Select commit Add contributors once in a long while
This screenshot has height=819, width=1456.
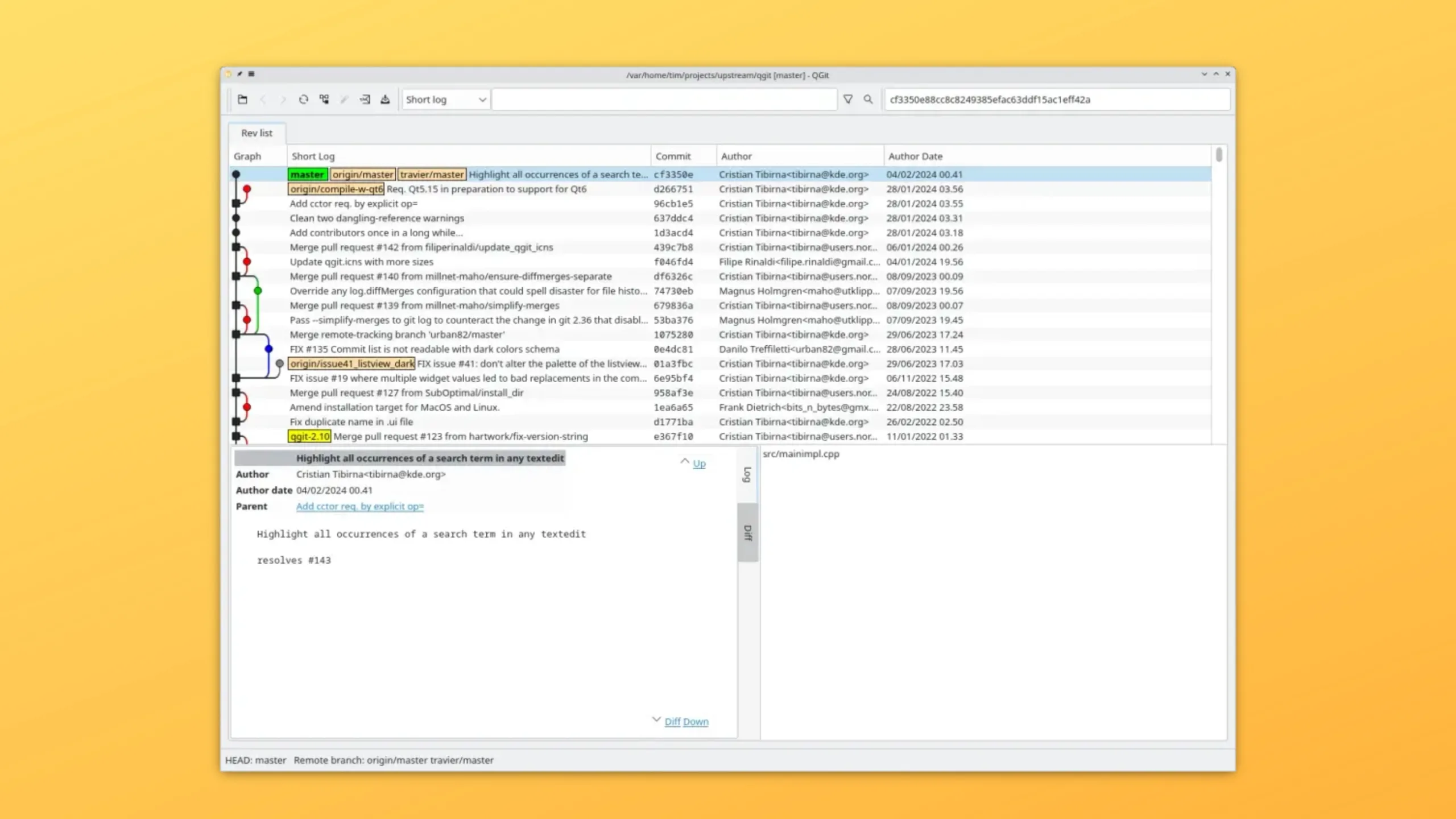coord(720,233)
